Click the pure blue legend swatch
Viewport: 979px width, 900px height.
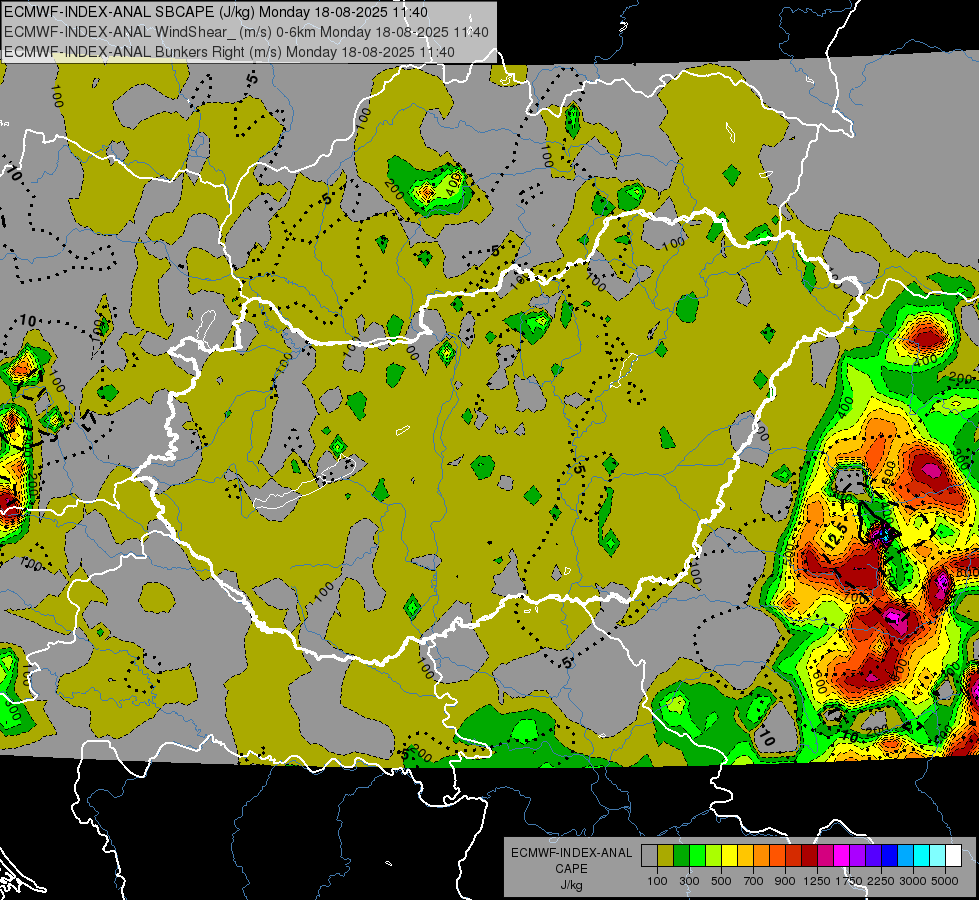coord(890,856)
